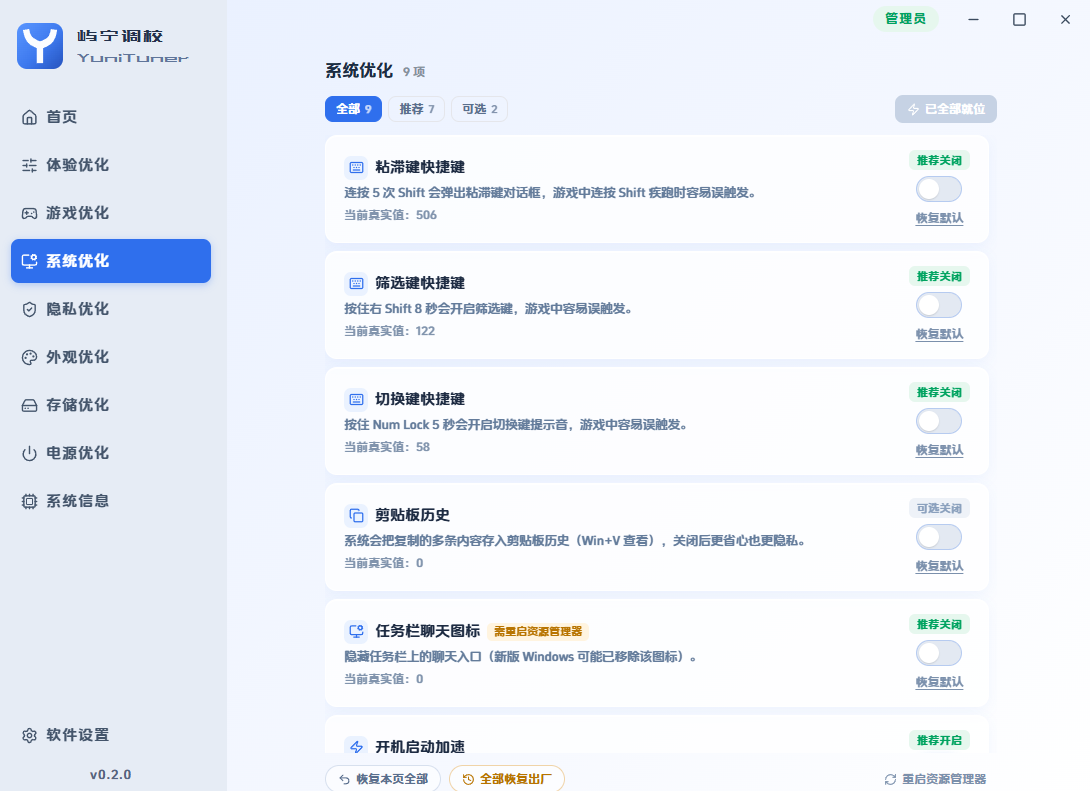The width and height of the screenshot is (1090, 791).
Task: Click 恢复本页全部 button
Action: click(383, 778)
